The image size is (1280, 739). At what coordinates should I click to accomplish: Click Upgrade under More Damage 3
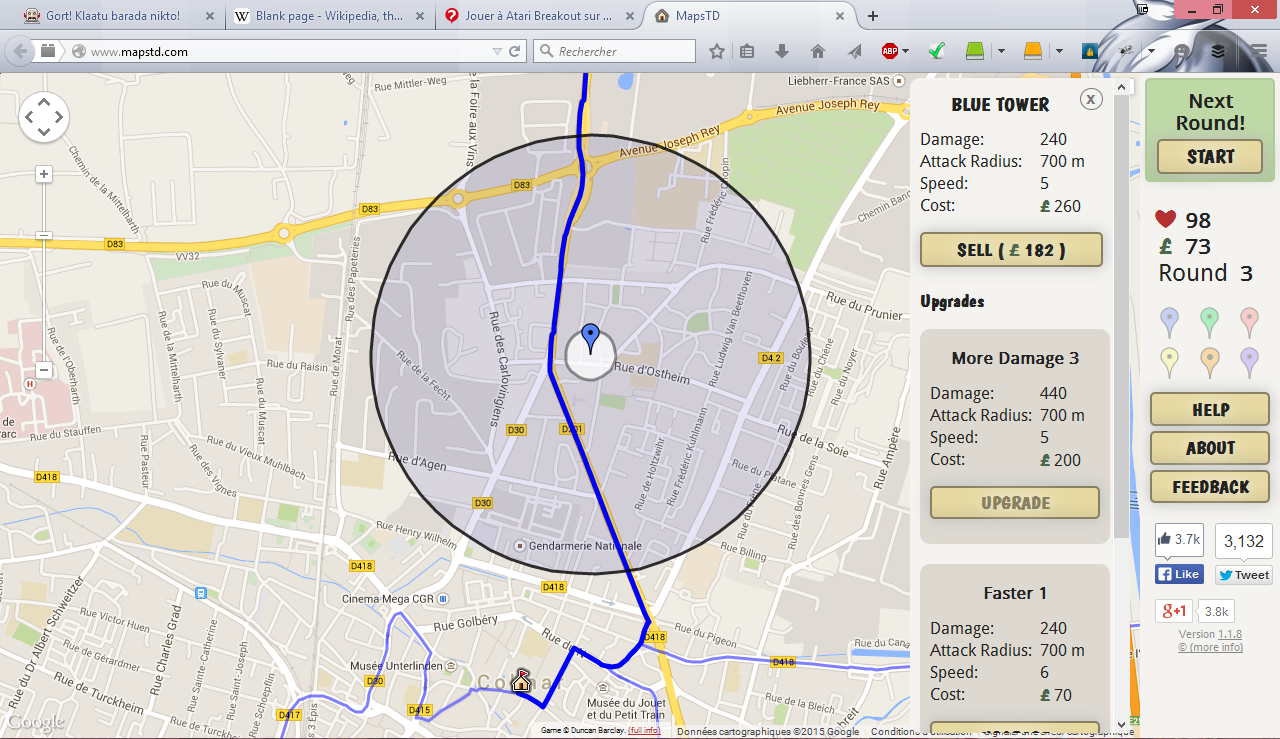[1015, 503]
